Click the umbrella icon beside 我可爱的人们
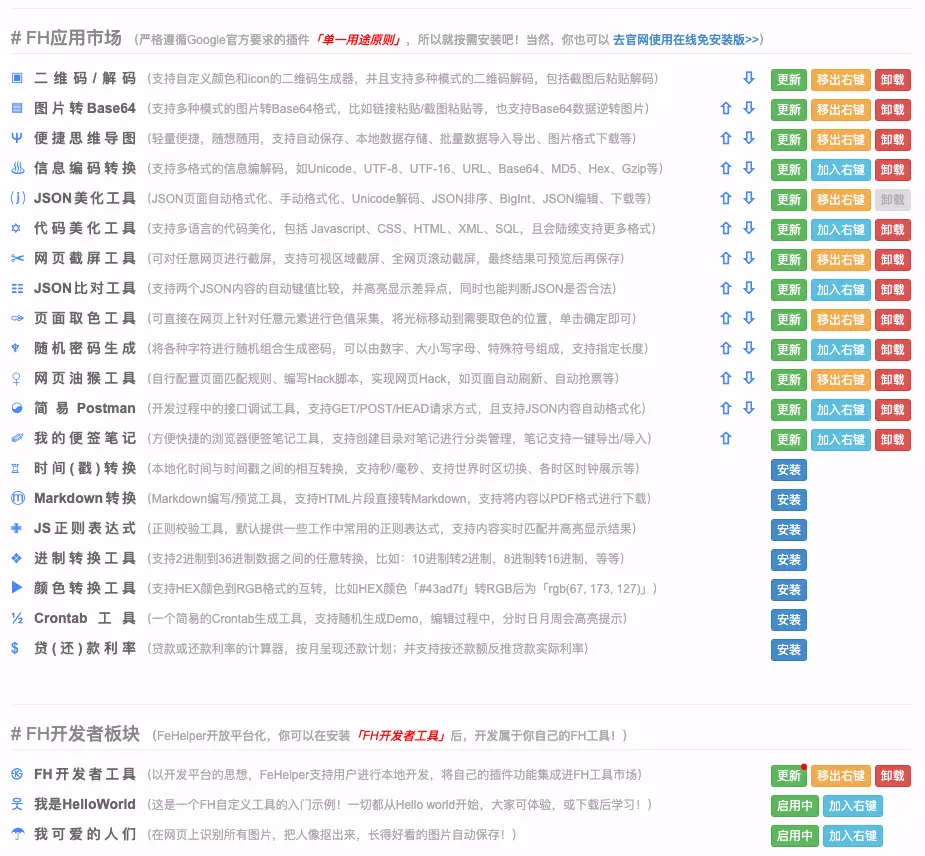 point(17,834)
